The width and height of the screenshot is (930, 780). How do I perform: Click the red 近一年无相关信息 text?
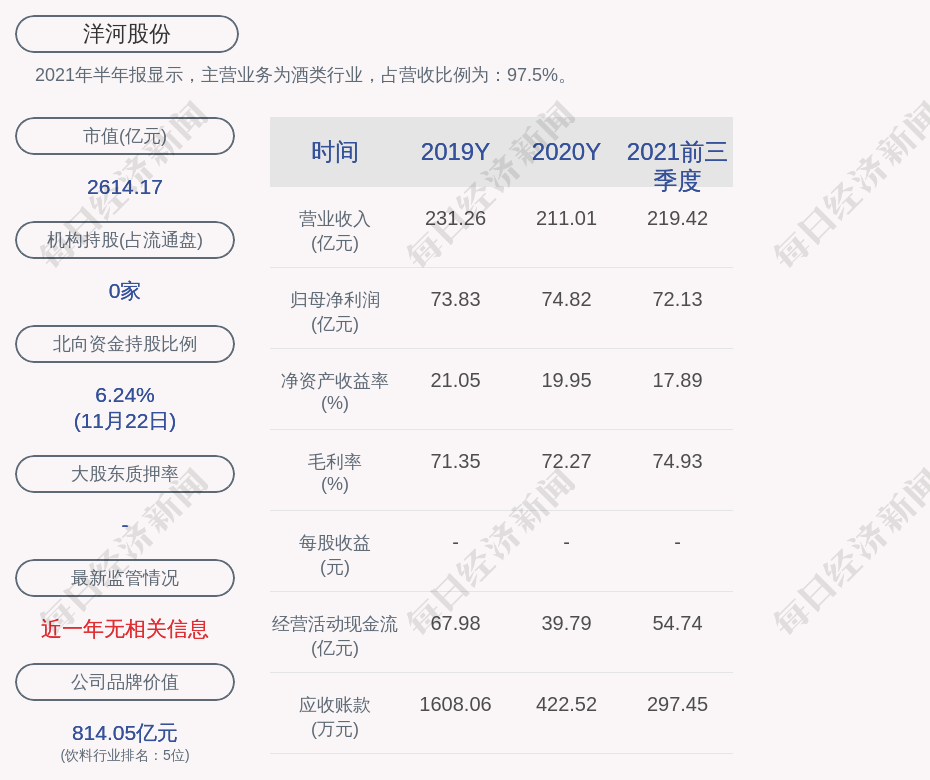125,629
